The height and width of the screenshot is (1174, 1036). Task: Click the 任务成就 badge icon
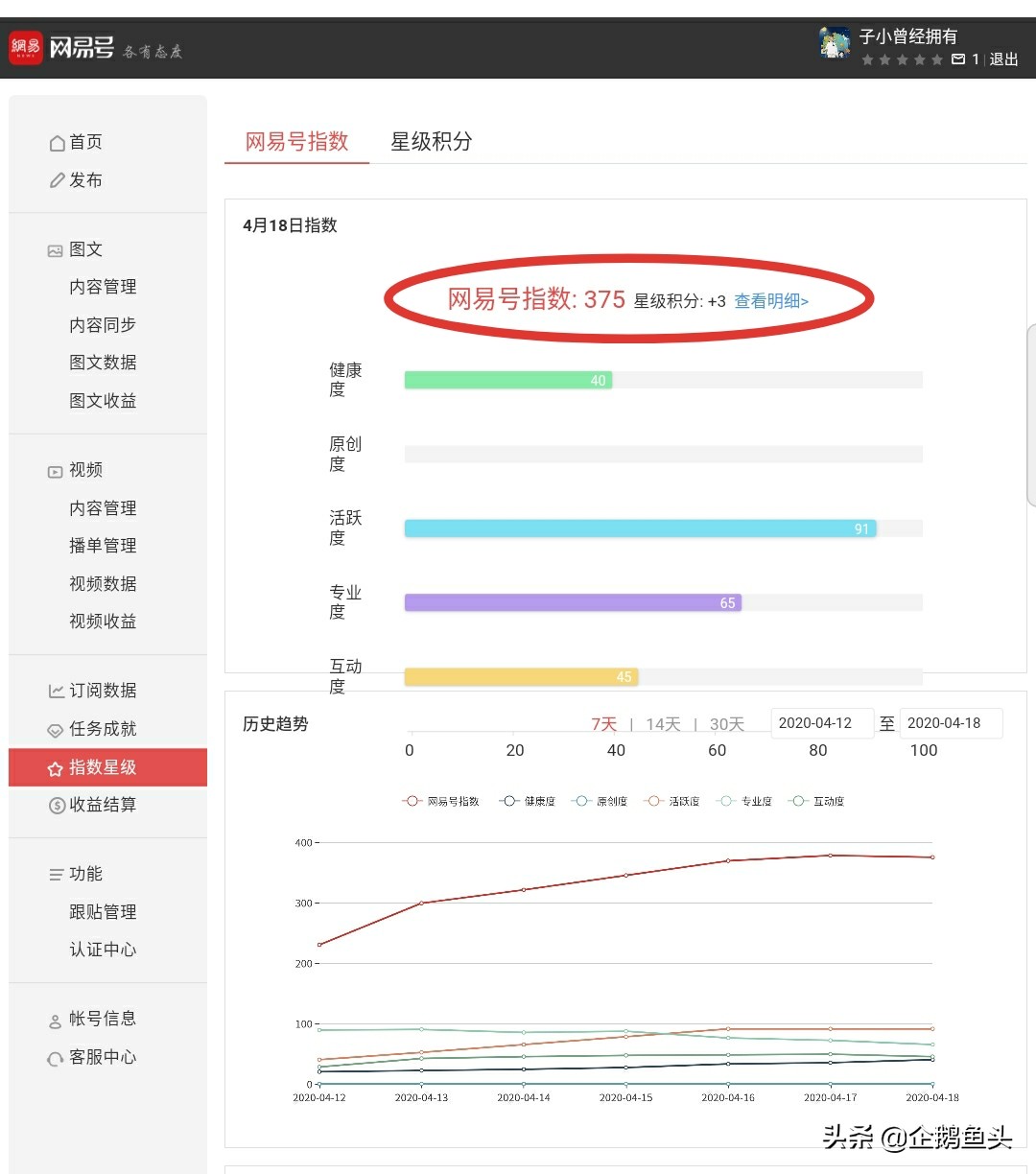55,729
